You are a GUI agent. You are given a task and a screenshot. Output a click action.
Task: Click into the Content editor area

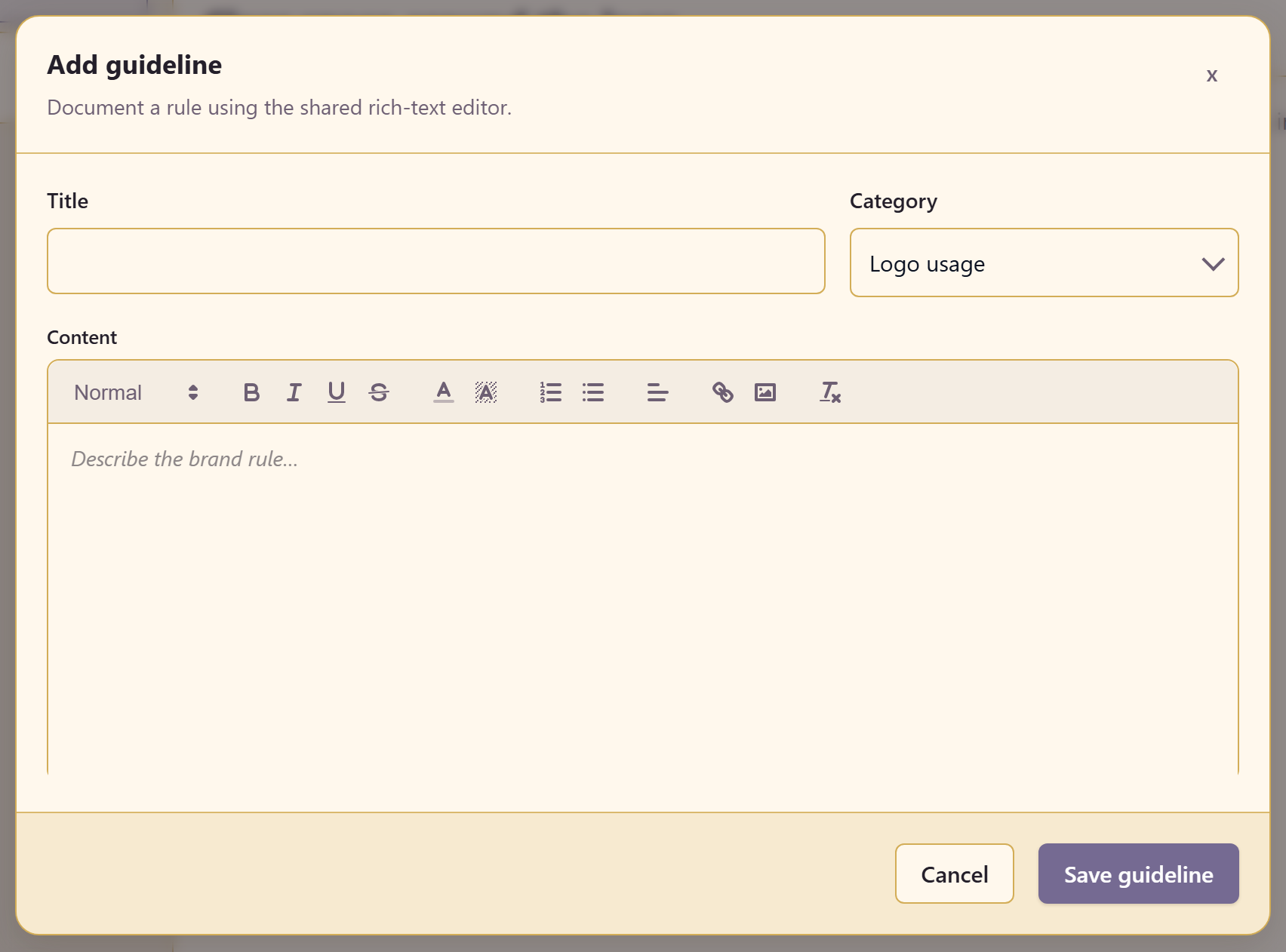643,600
